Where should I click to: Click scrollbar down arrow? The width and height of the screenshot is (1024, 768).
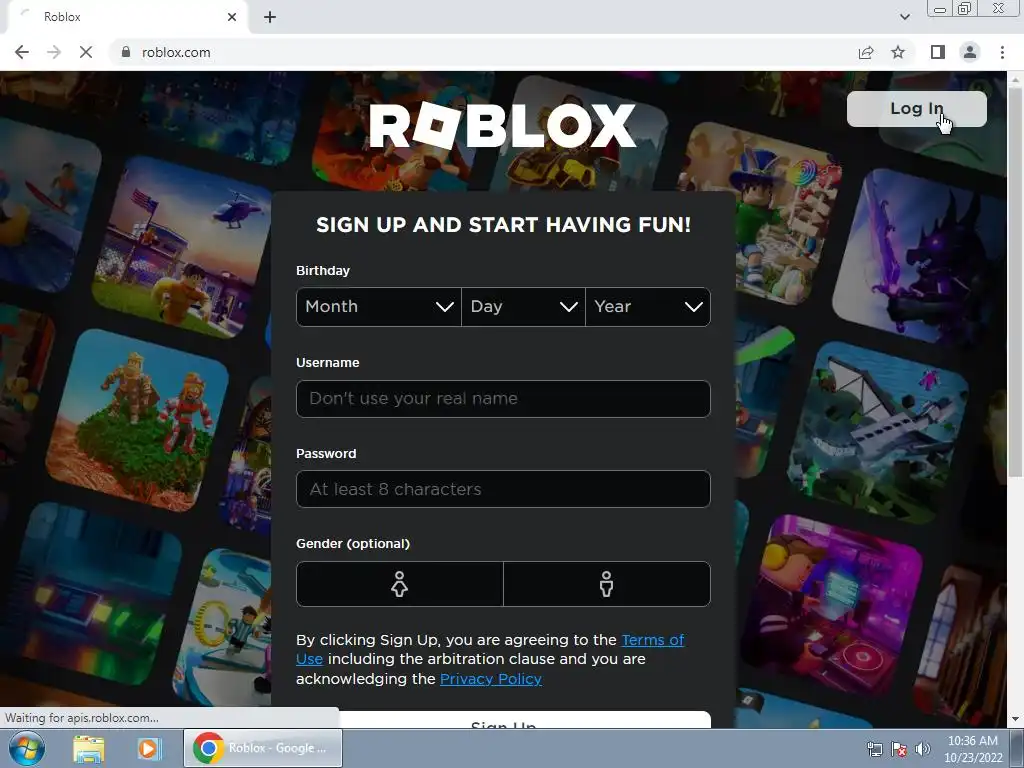click(x=1015, y=720)
